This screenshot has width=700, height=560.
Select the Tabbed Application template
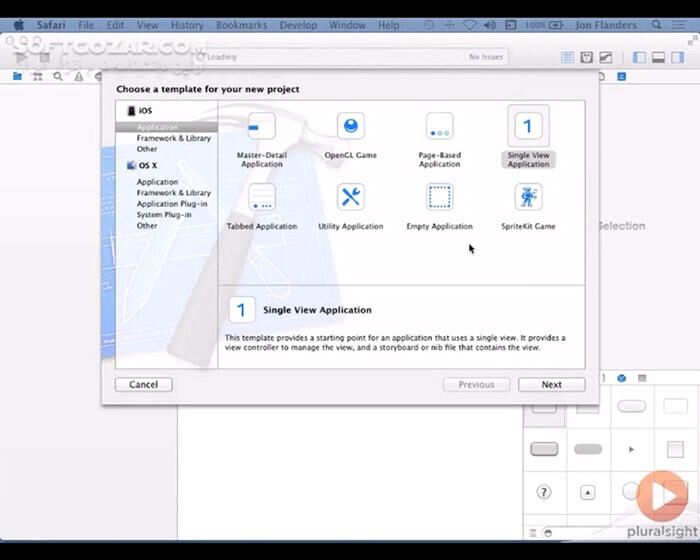click(x=261, y=198)
